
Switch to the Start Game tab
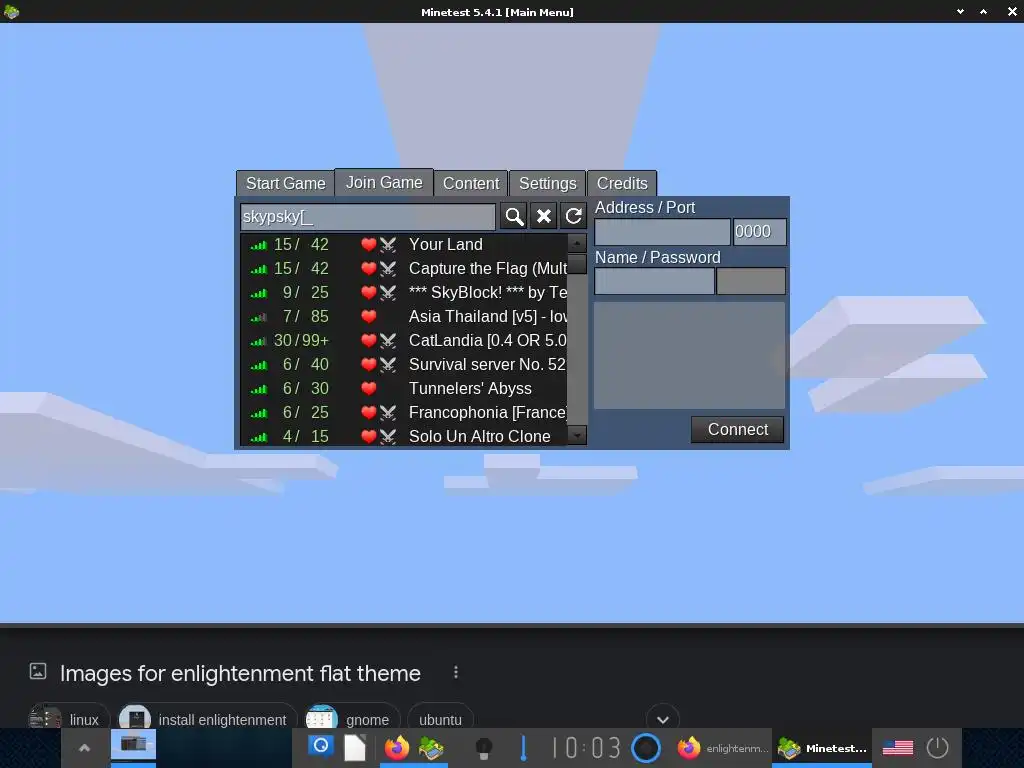(285, 184)
